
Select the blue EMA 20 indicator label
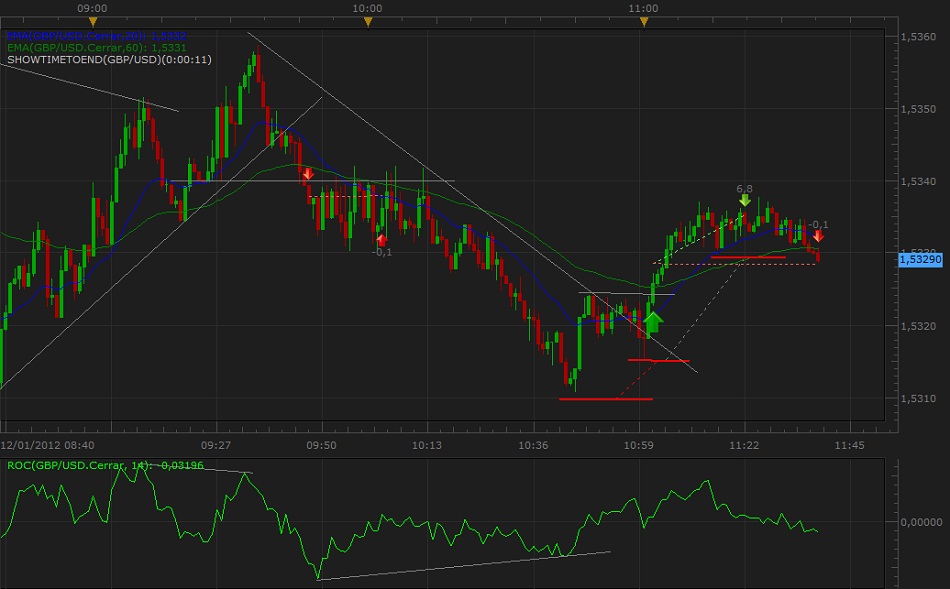click(96, 36)
